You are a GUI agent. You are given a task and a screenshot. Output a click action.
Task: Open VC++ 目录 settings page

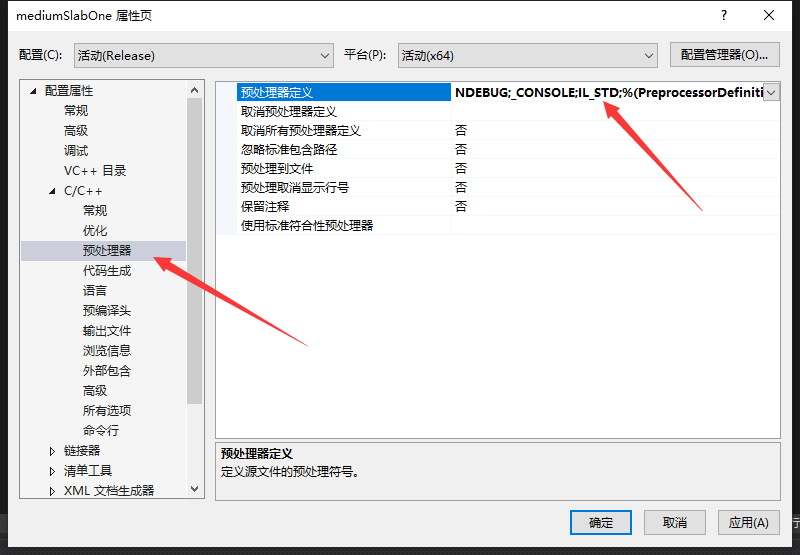[x=95, y=171]
